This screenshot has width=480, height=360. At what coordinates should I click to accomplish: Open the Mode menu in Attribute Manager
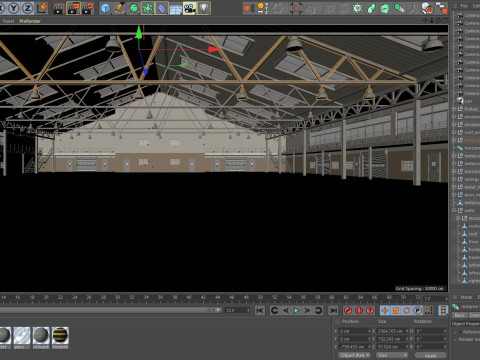point(466,297)
